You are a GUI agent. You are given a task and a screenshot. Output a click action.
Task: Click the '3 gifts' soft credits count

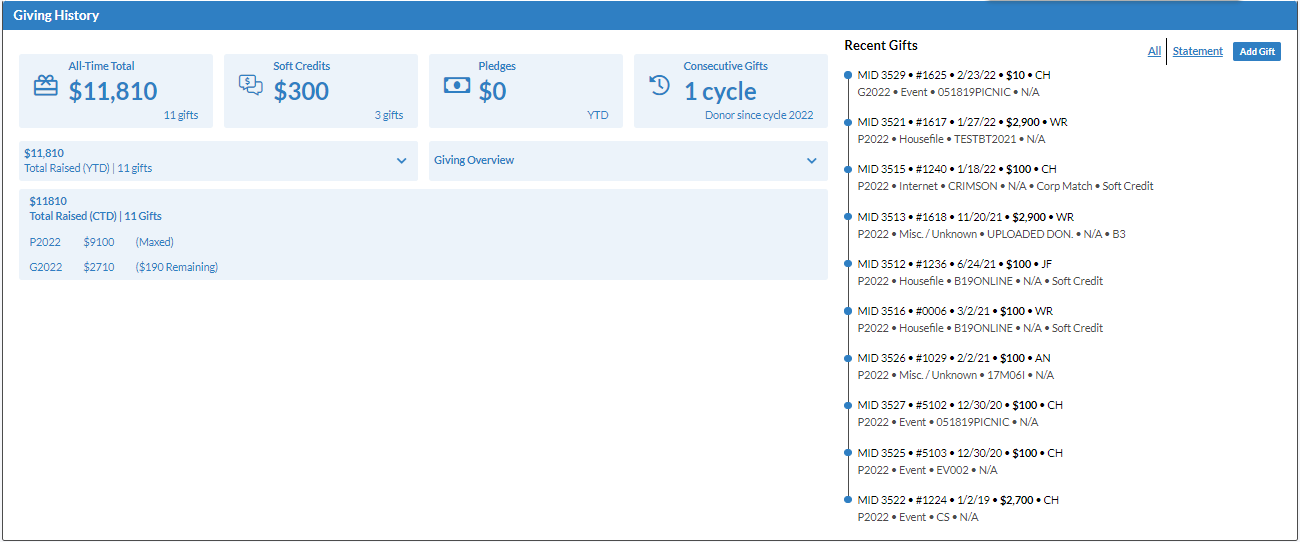[389, 115]
